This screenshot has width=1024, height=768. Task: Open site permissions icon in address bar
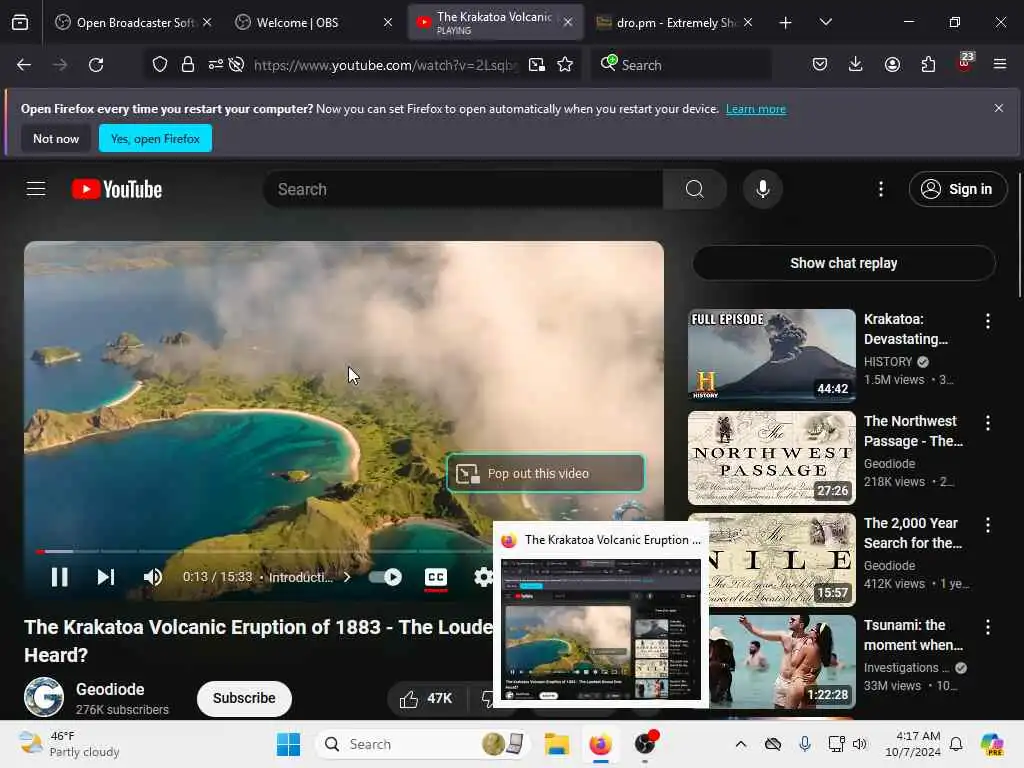coord(216,65)
